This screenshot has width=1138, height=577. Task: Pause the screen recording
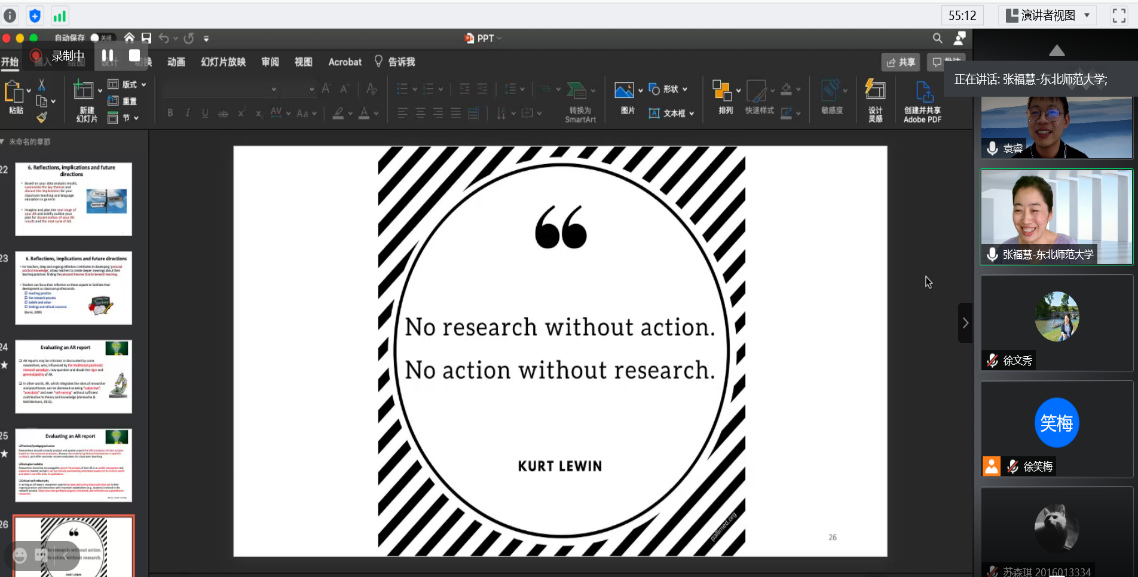tap(107, 55)
